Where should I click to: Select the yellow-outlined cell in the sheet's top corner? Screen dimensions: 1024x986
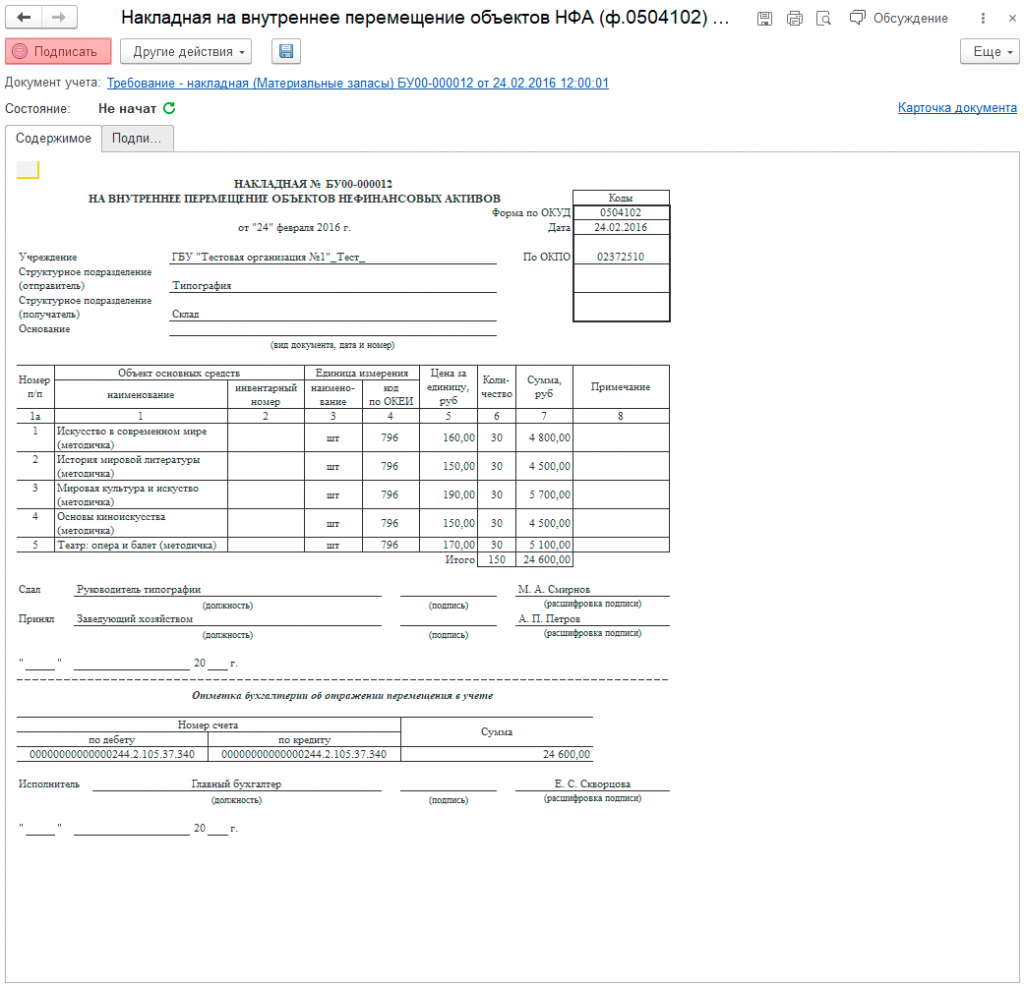tap(27, 170)
